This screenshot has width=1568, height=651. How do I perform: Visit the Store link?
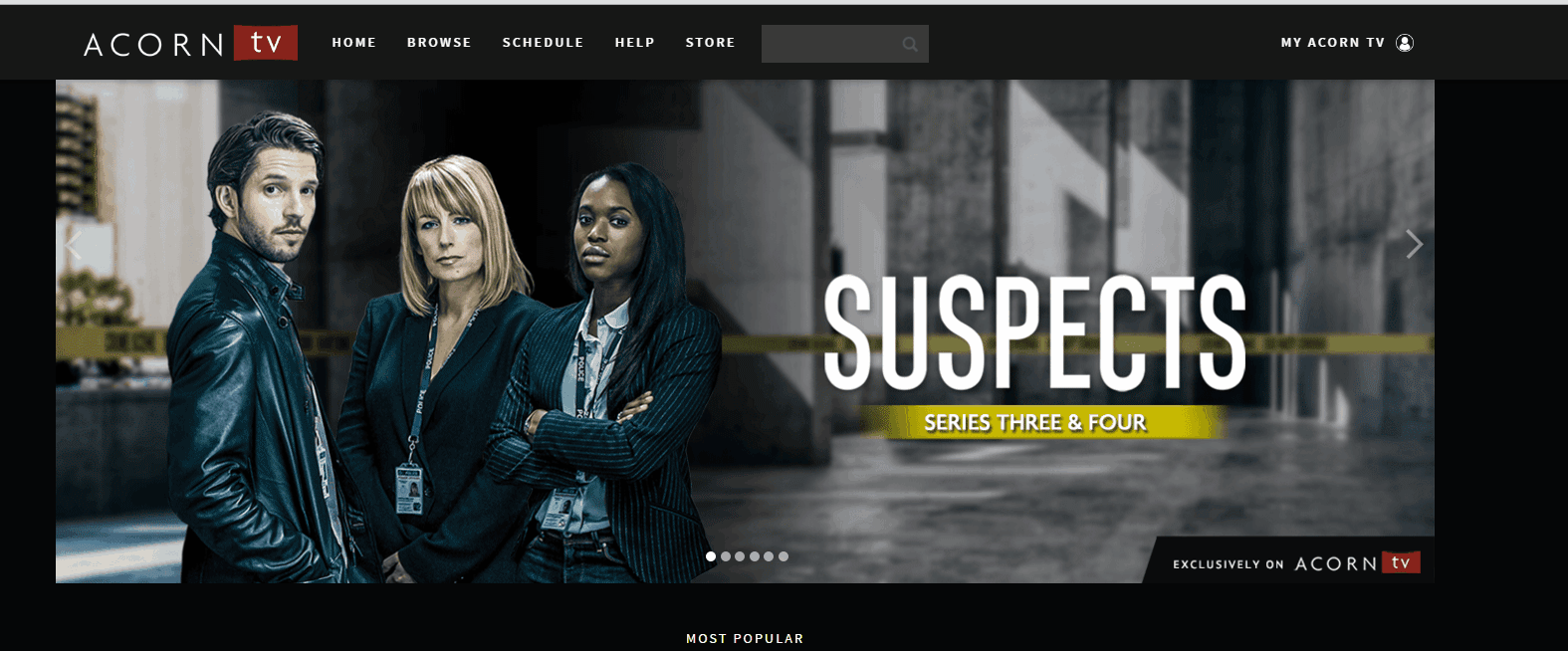710,43
